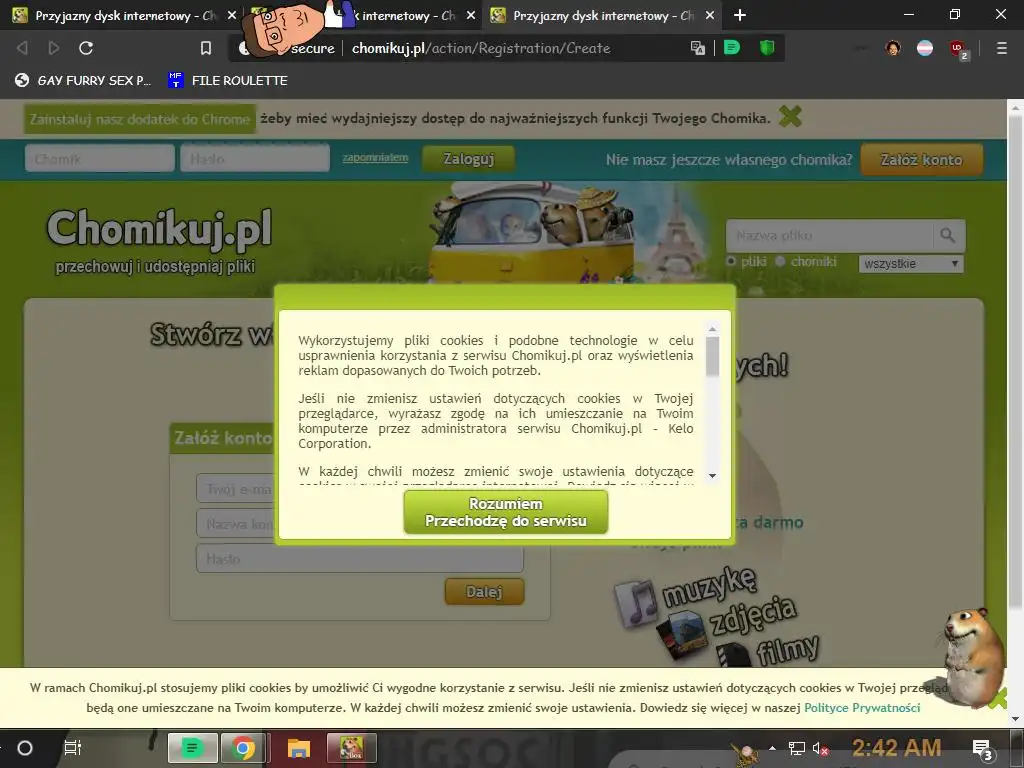Viewport: 1024px width, 768px height.
Task: Open File Explorer from the taskbar
Action: pyautogui.click(x=298, y=748)
